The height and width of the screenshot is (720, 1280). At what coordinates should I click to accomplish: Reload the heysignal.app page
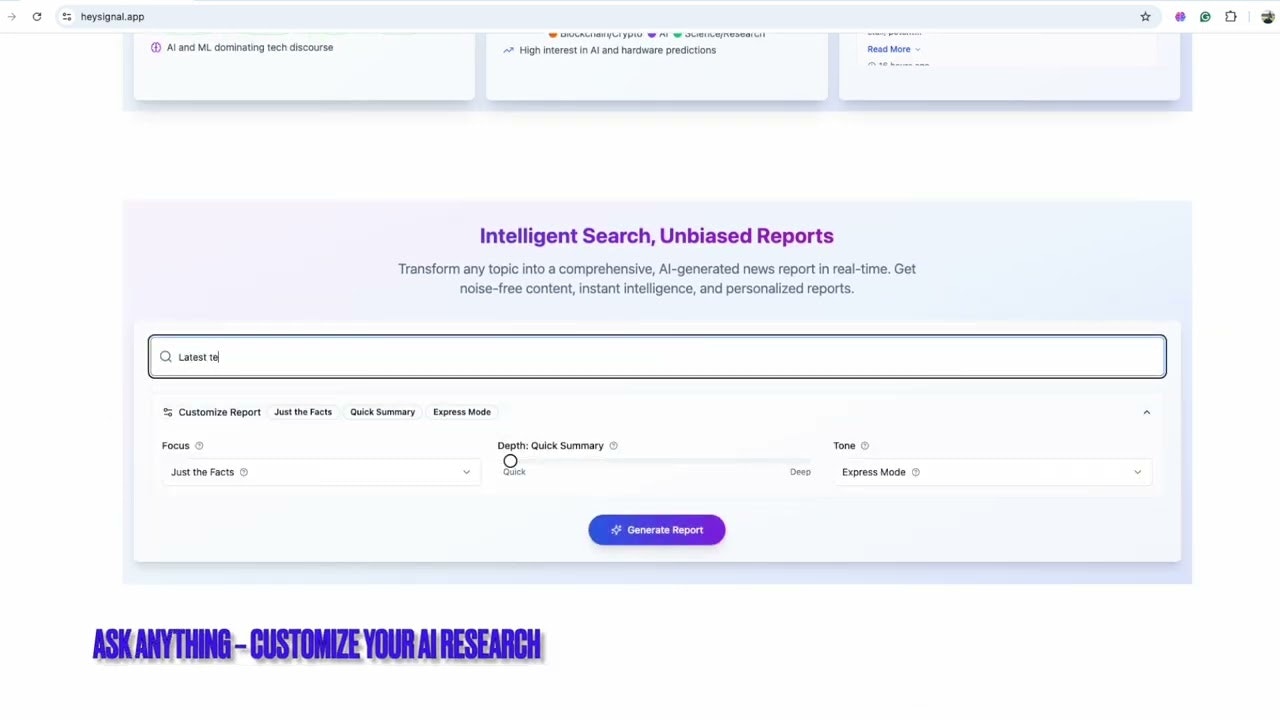(x=37, y=17)
